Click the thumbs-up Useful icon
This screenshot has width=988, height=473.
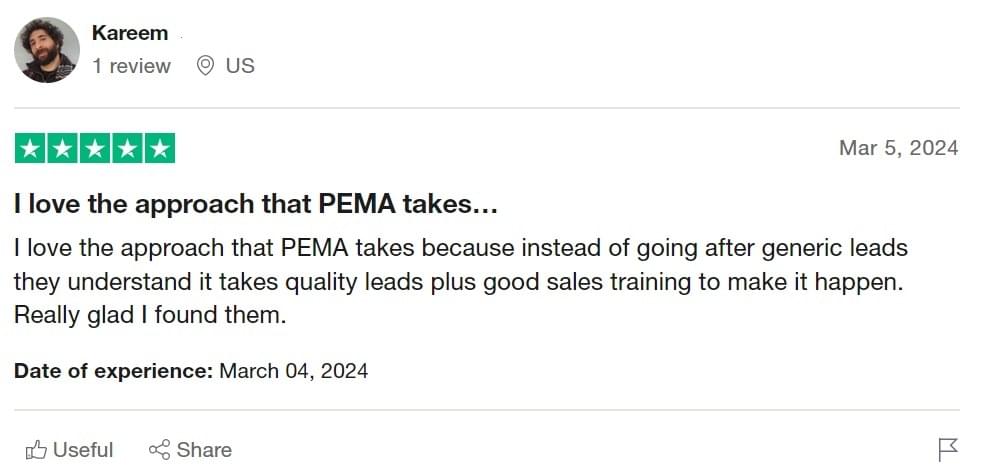pyautogui.click(x=37, y=450)
